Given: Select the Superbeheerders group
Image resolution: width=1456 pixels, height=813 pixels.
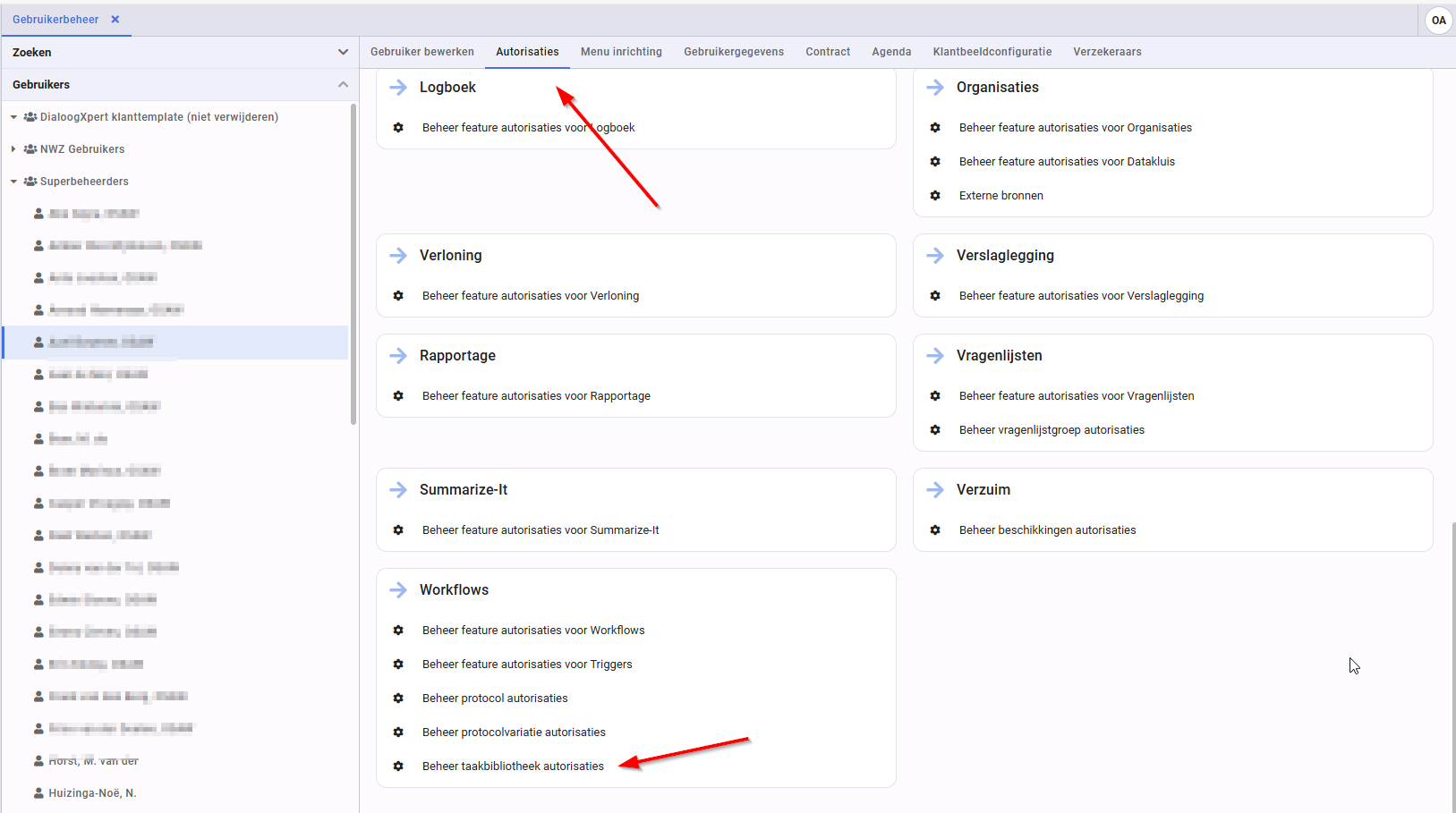Looking at the screenshot, I should pyautogui.click(x=84, y=182).
